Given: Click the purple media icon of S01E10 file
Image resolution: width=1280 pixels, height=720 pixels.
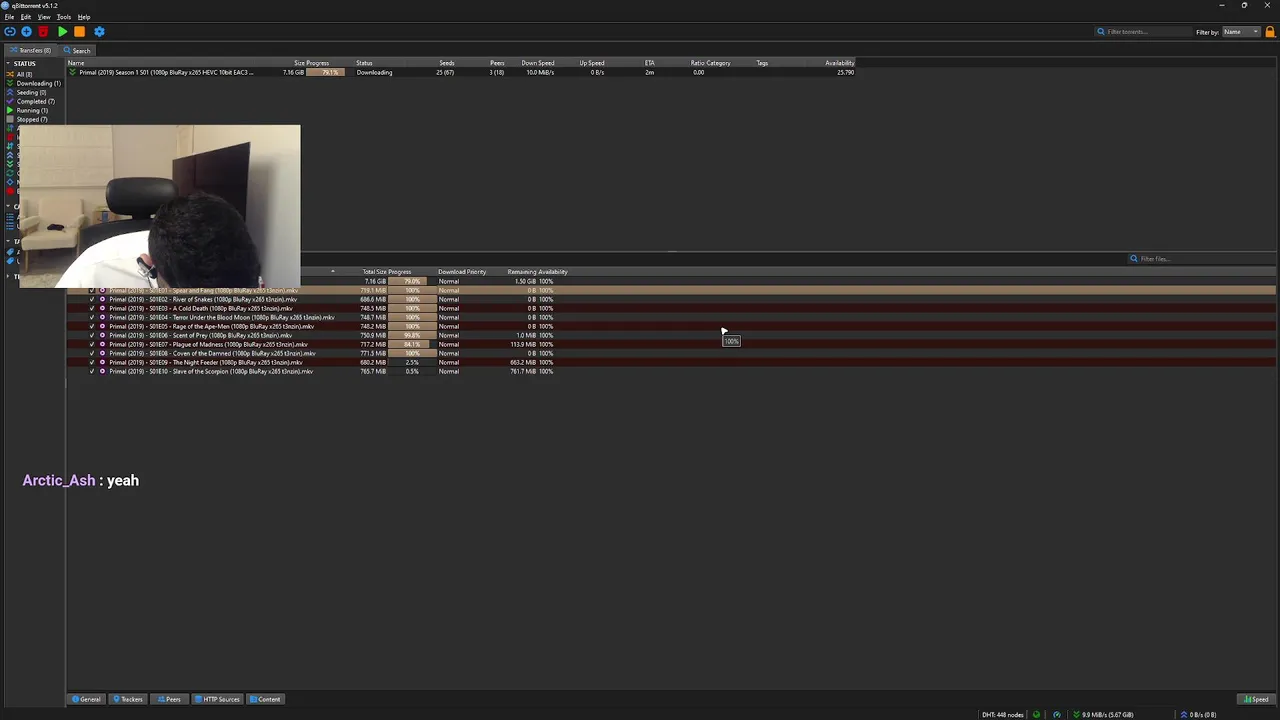Looking at the screenshot, I should (x=102, y=372).
